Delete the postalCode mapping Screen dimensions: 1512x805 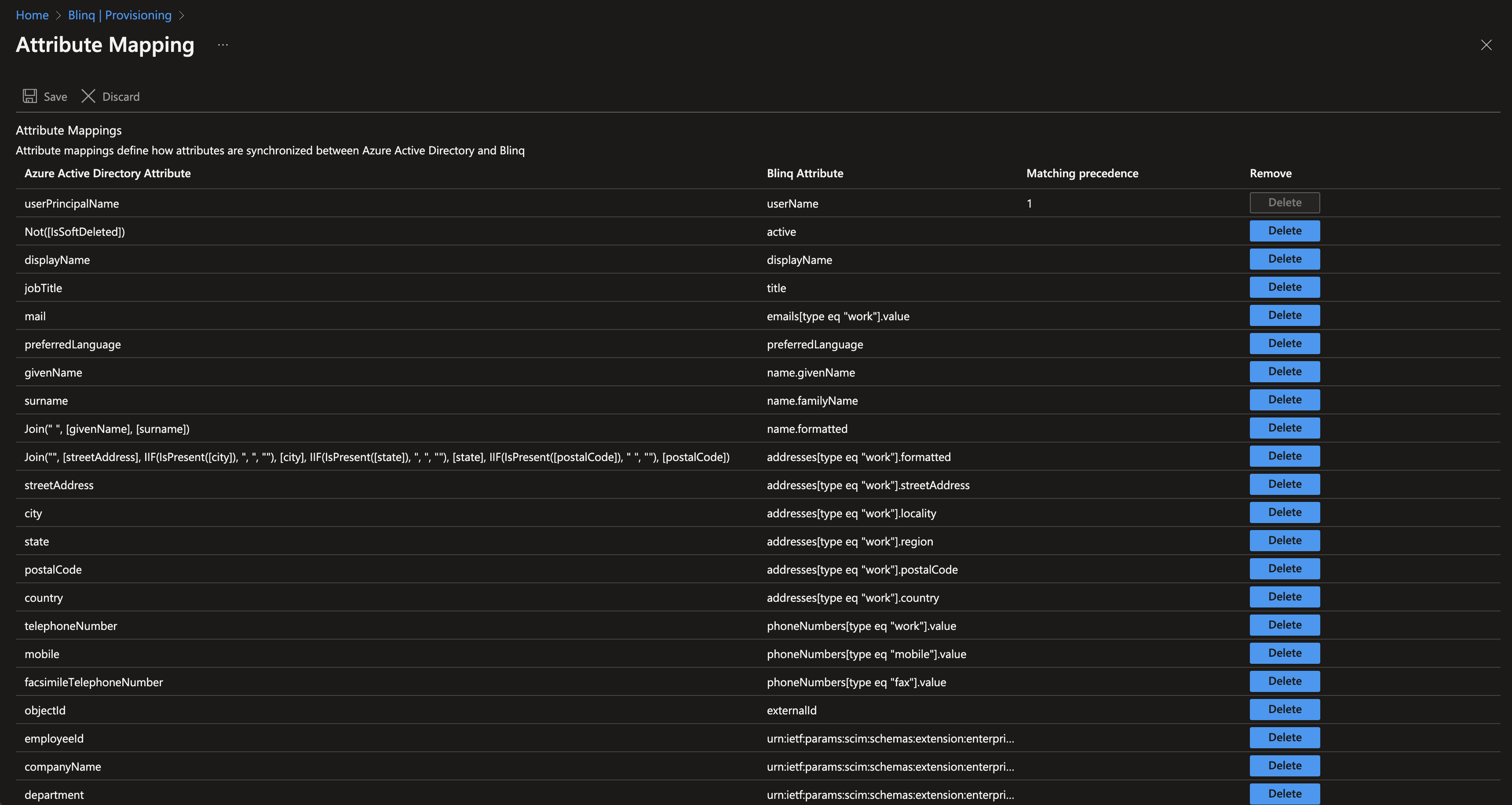[x=1284, y=569]
